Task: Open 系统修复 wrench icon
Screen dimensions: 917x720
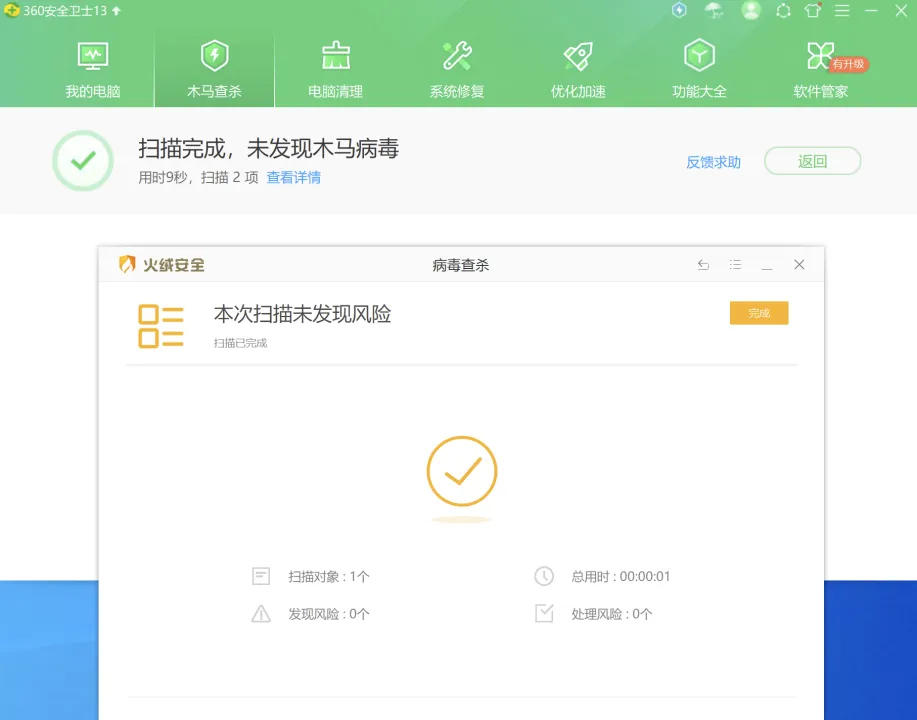Action: tap(457, 69)
